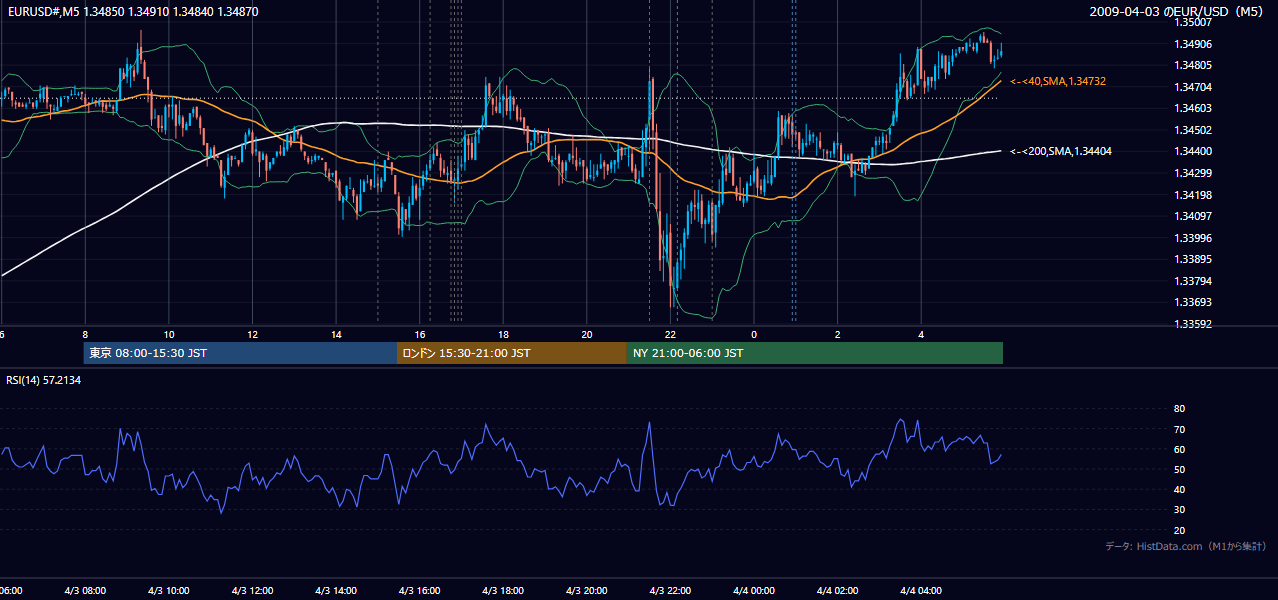Click the 4/3 18:00 date axis label
The image size is (1278, 600).
[503, 591]
